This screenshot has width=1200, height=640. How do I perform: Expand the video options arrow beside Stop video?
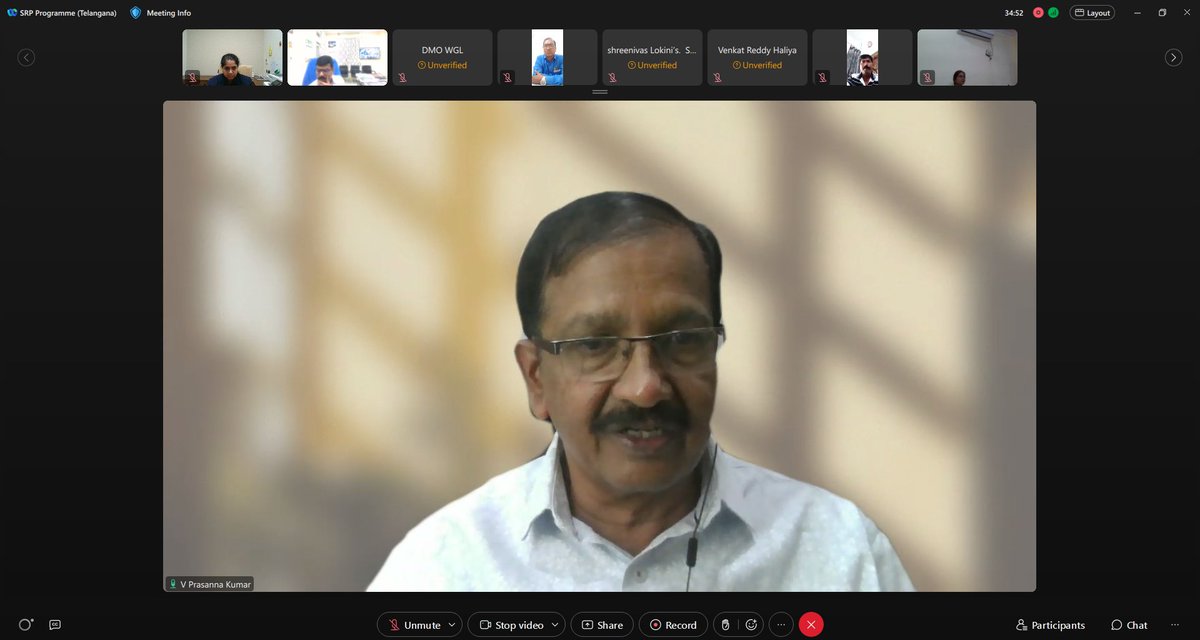556,625
